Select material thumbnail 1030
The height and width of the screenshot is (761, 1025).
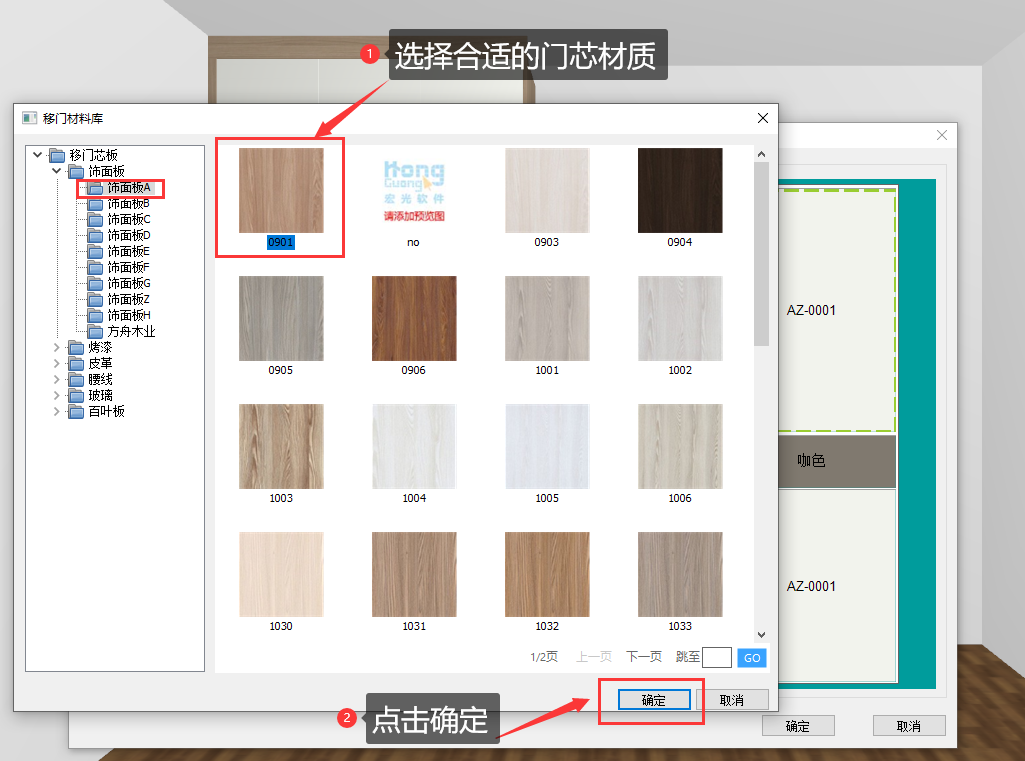click(x=281, y=575)
